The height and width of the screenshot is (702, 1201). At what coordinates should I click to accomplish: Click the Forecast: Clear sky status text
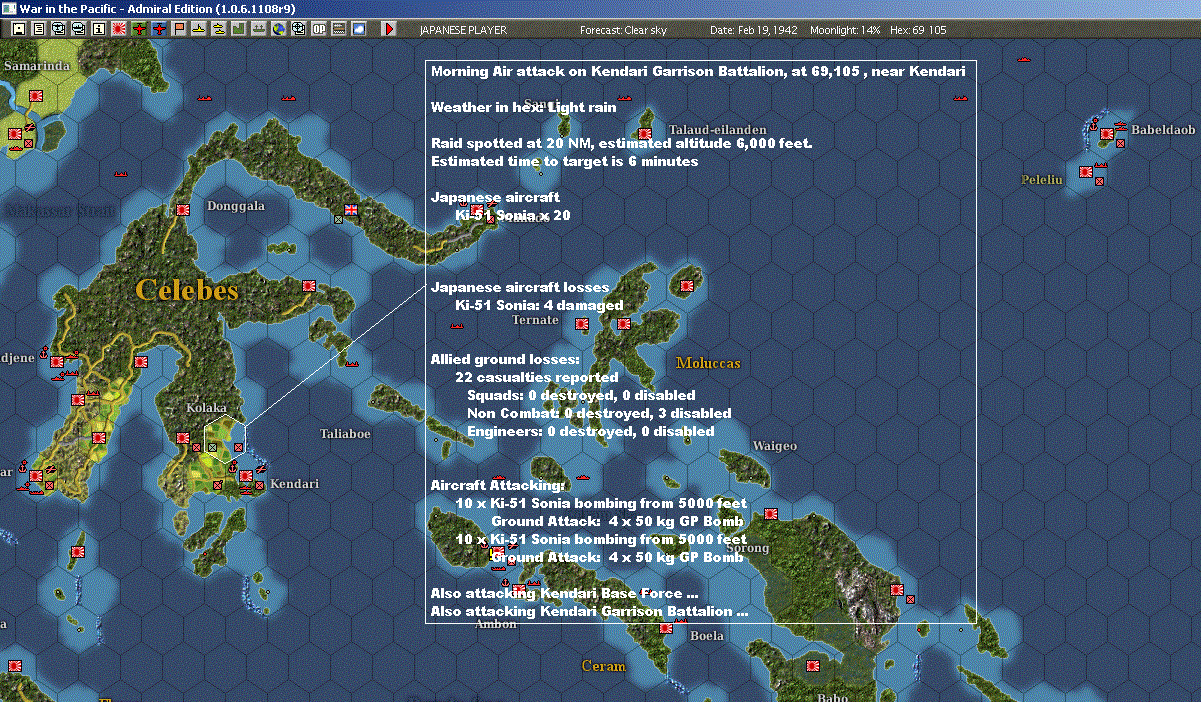pos(623,30)
